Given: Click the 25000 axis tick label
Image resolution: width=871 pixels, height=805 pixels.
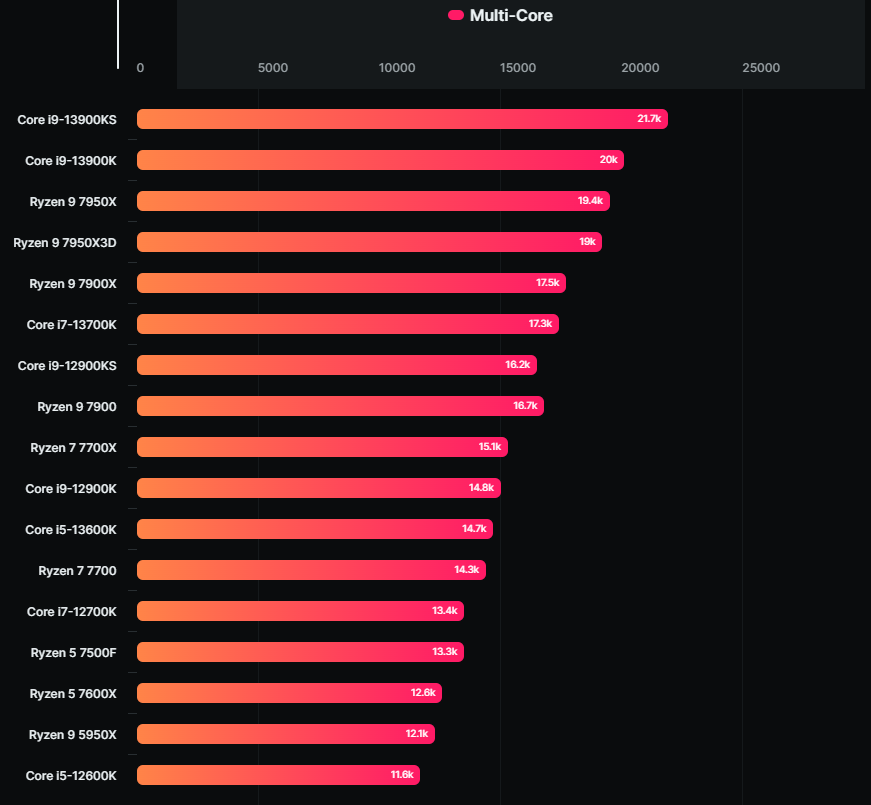Looking at the screenshot, I should pos(761,68).
